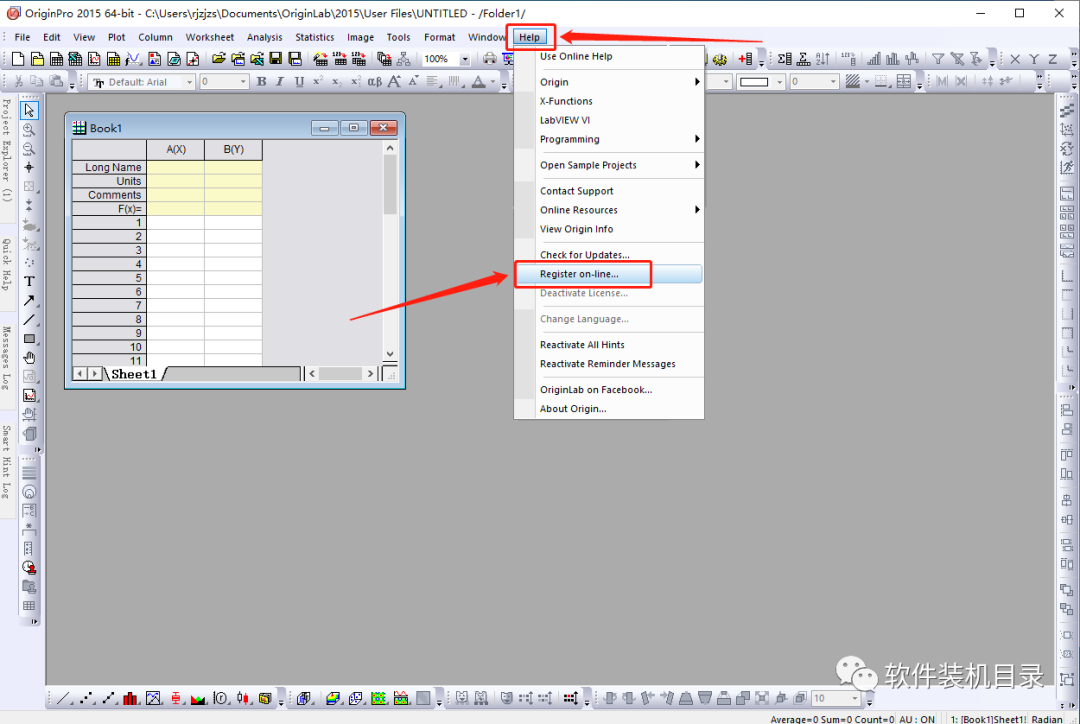Click Book1 horizontal scrollbar right arrow
Screen dimensions: 1080x724
(x=370, y=373)
